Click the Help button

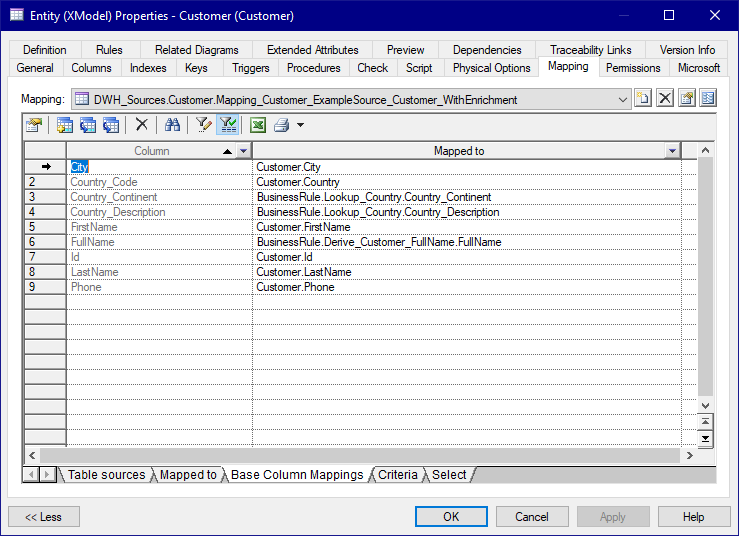[693, 517]
